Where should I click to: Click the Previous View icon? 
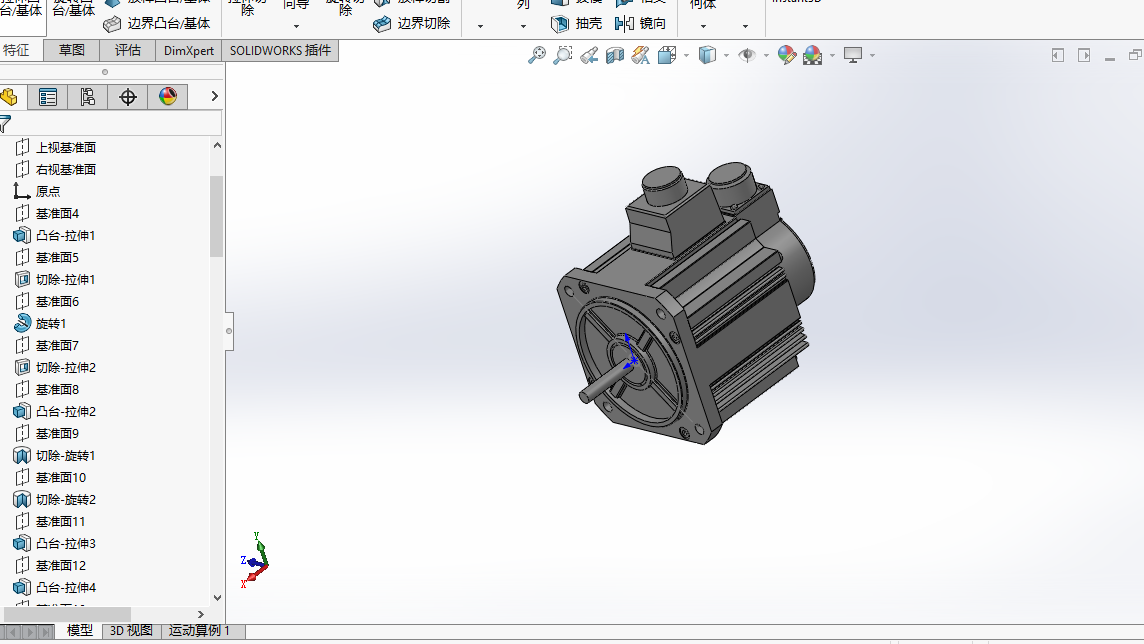(590, 55)
